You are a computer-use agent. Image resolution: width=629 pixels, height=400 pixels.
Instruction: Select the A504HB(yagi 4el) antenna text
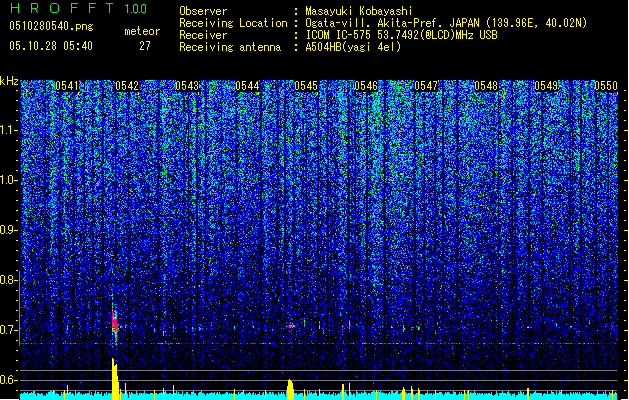pos(353,47)
